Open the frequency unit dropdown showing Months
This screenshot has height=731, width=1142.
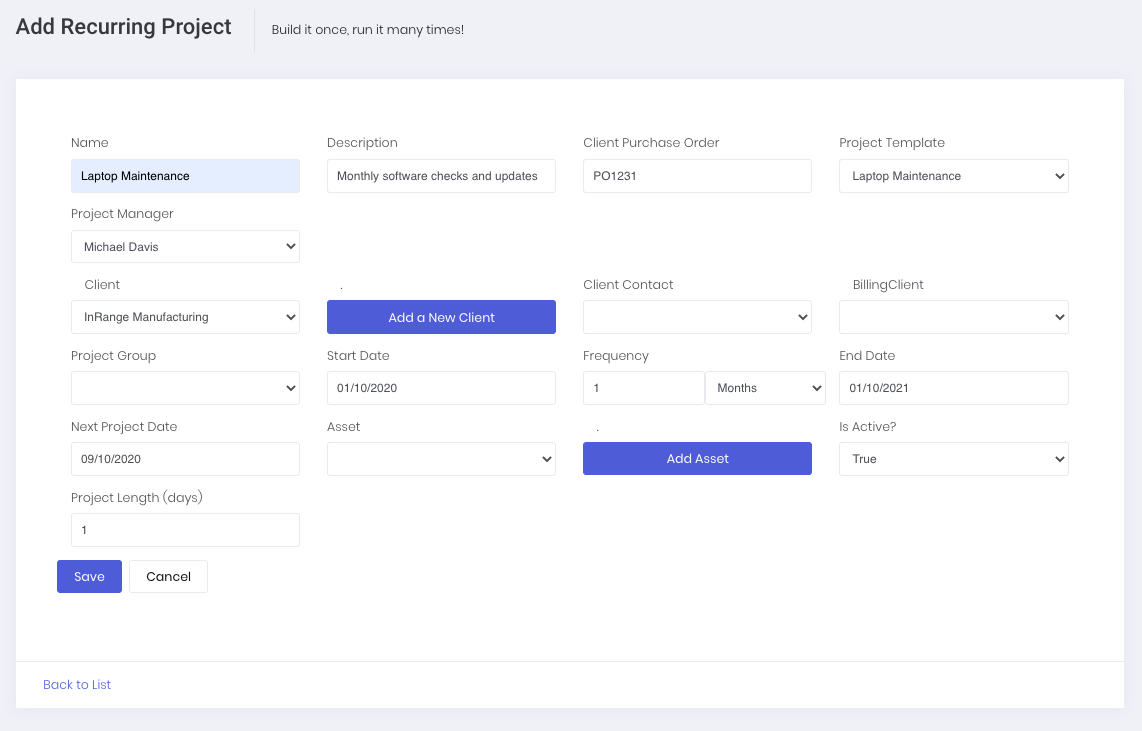[765, 388]
